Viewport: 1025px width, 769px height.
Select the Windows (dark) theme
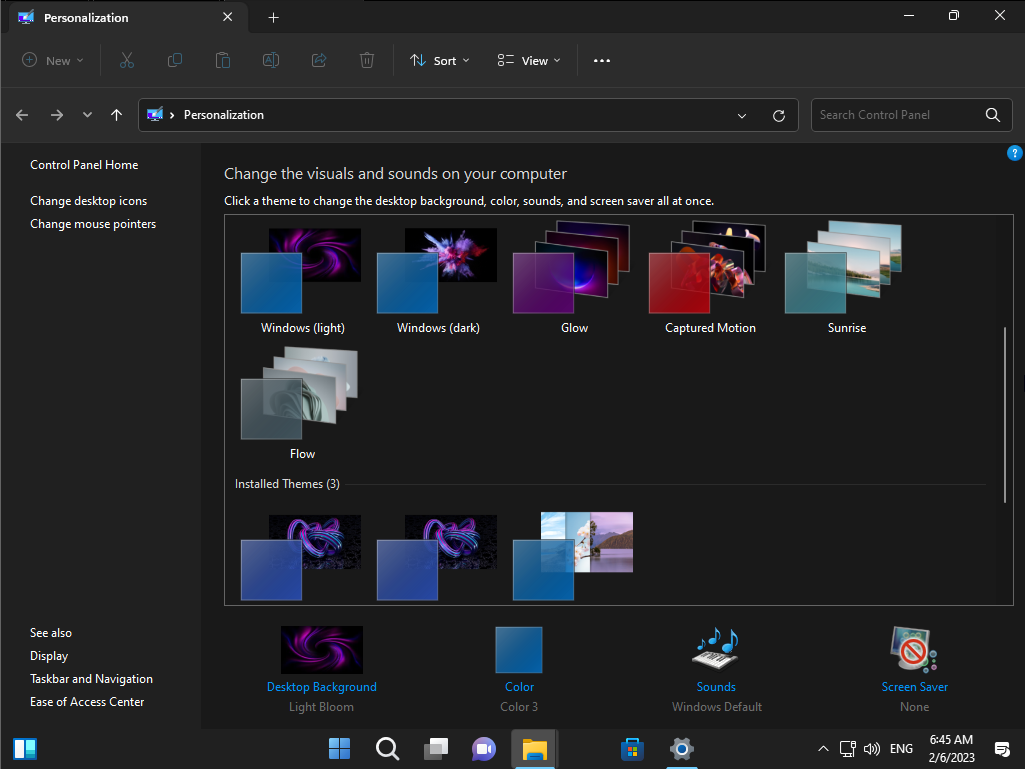pyautogui.click(x=438, y=281)
